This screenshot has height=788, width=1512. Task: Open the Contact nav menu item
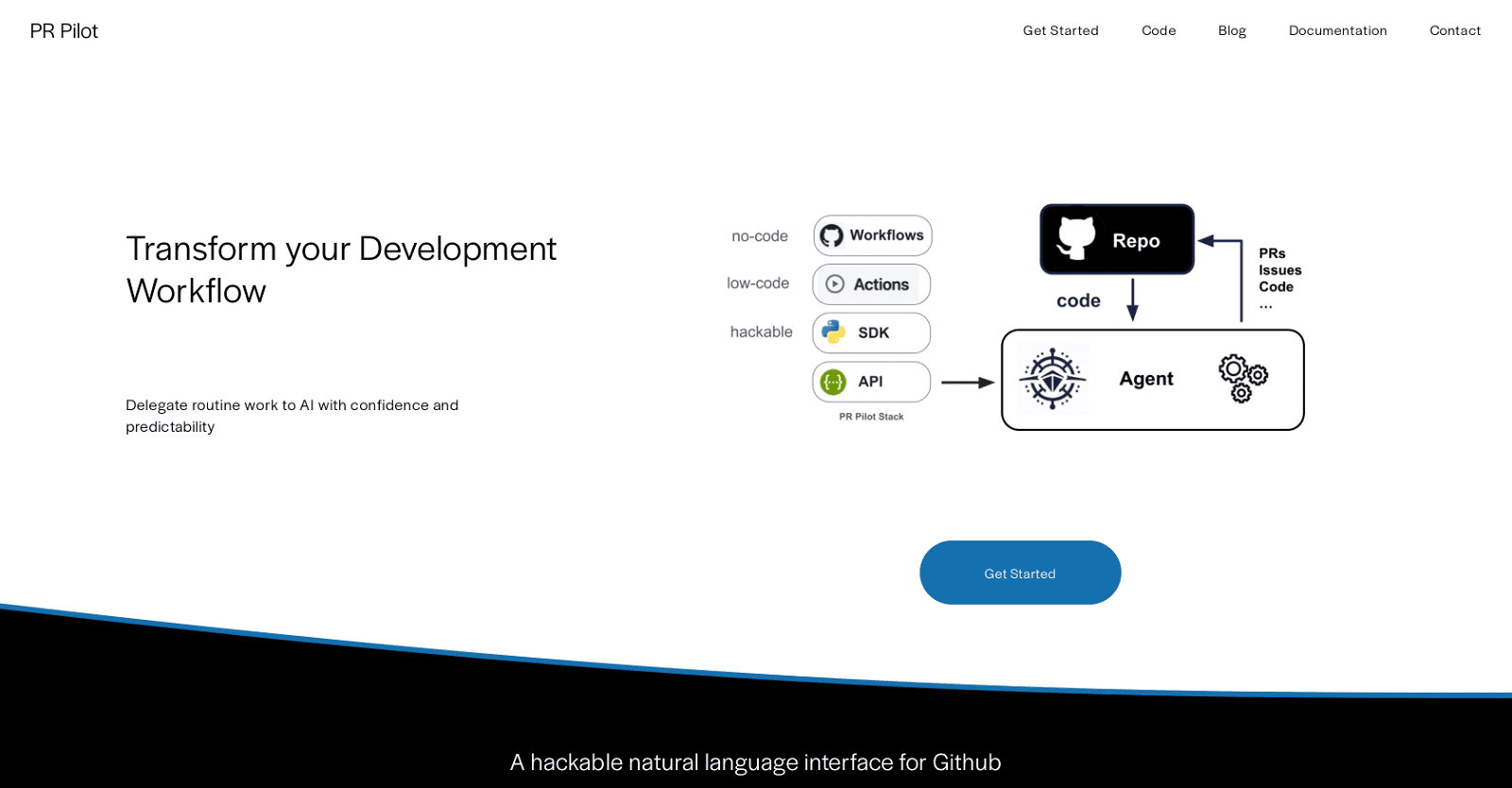click(x=1455, y=30)
